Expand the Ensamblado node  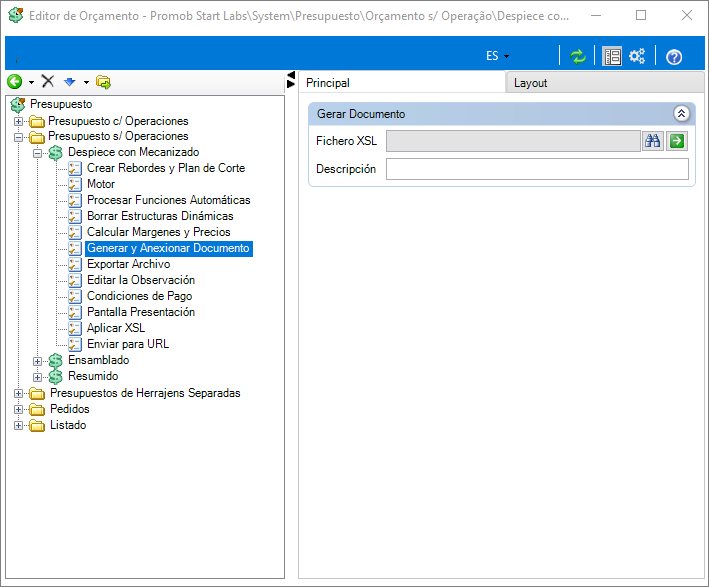[38, 361]
